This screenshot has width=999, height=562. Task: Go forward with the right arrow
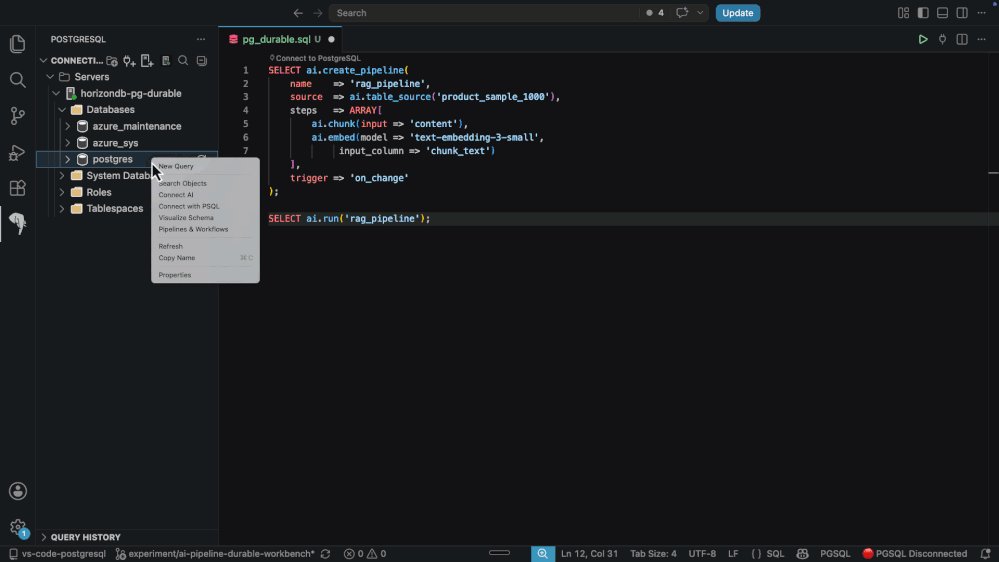point(317,13)
